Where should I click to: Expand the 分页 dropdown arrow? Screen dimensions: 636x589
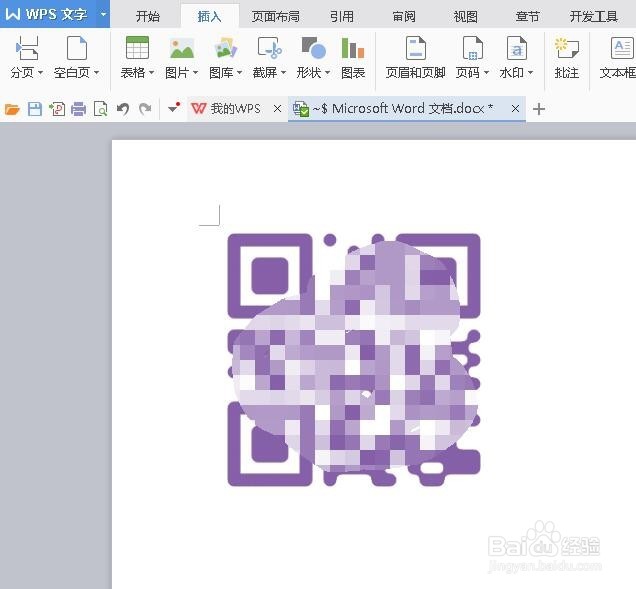[40, 73]
